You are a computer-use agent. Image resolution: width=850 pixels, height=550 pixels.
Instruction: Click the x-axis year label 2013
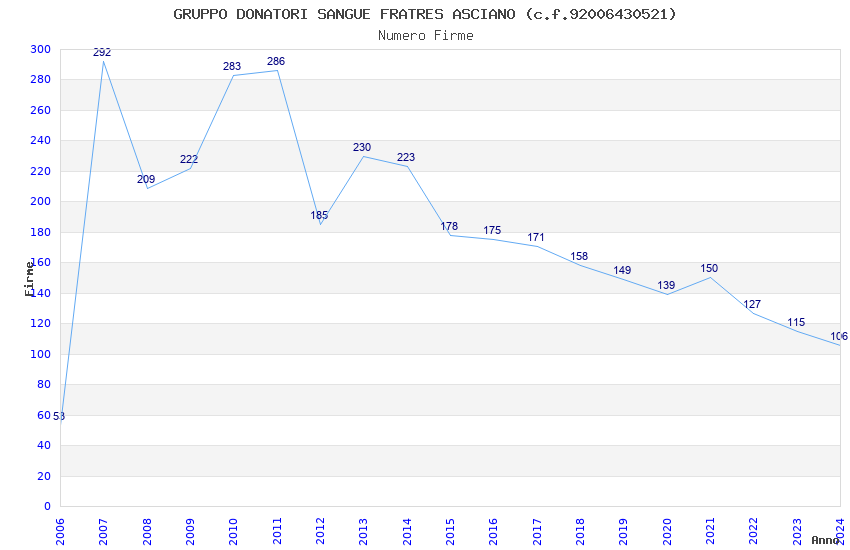click(x=363, y=532)
